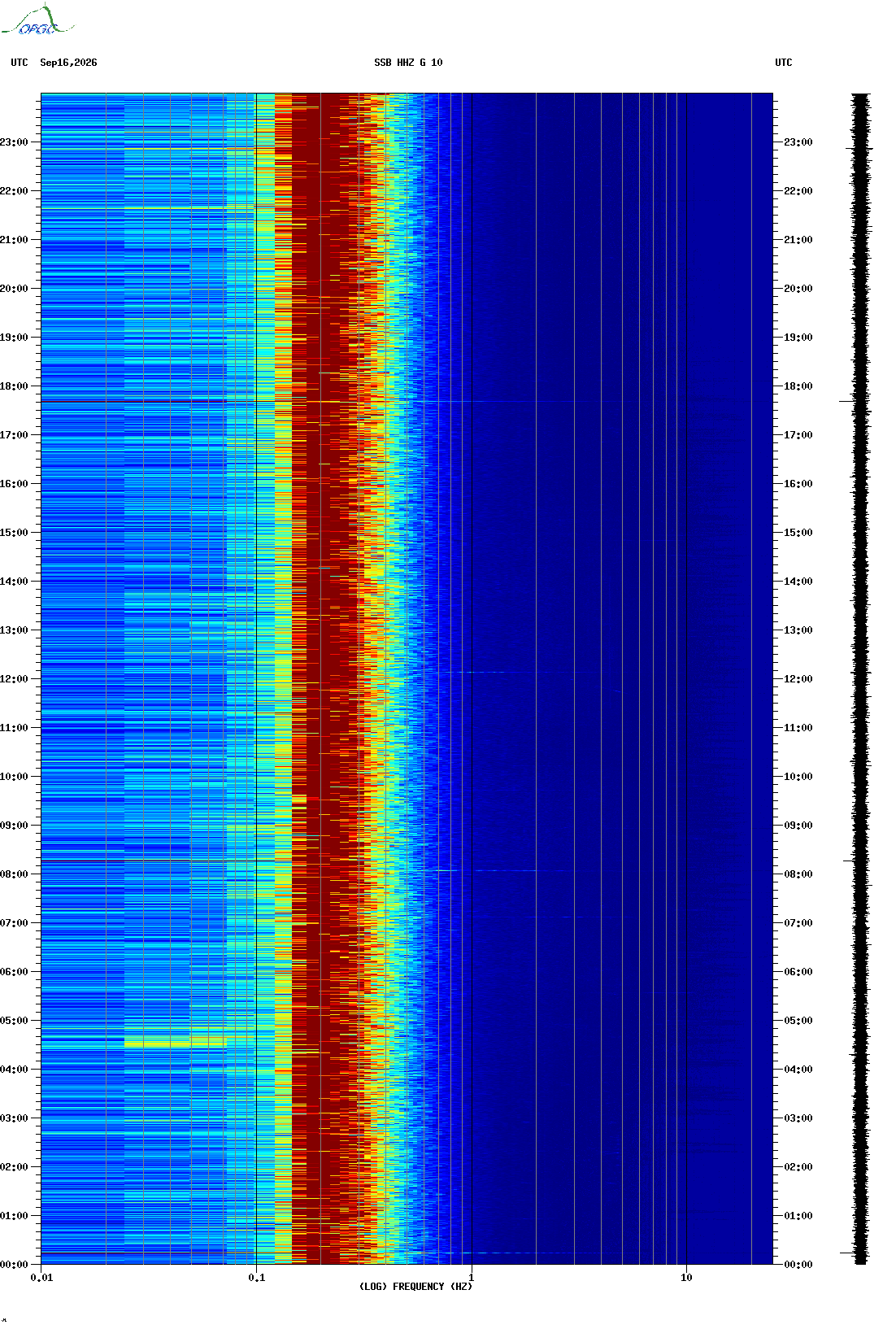
Task: Select the 08:00 tick on right axis
Action: 798,874
